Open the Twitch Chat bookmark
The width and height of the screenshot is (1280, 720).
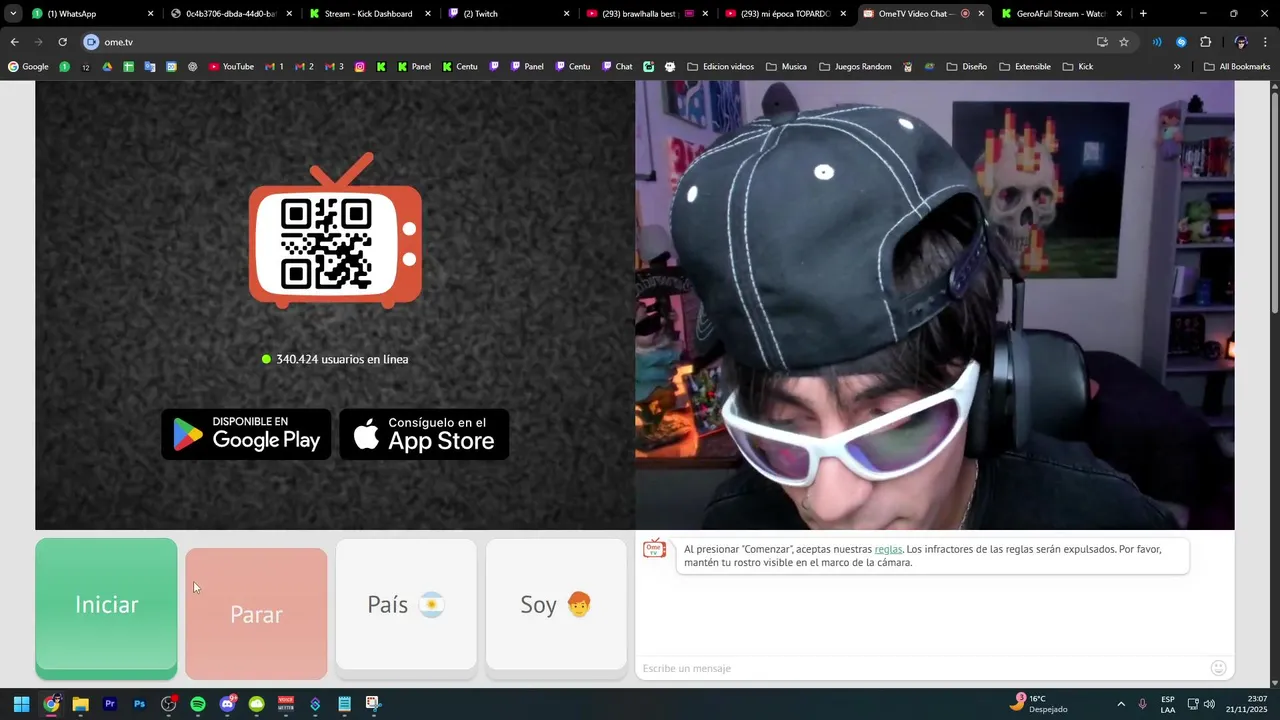click(x=616, y=67)
